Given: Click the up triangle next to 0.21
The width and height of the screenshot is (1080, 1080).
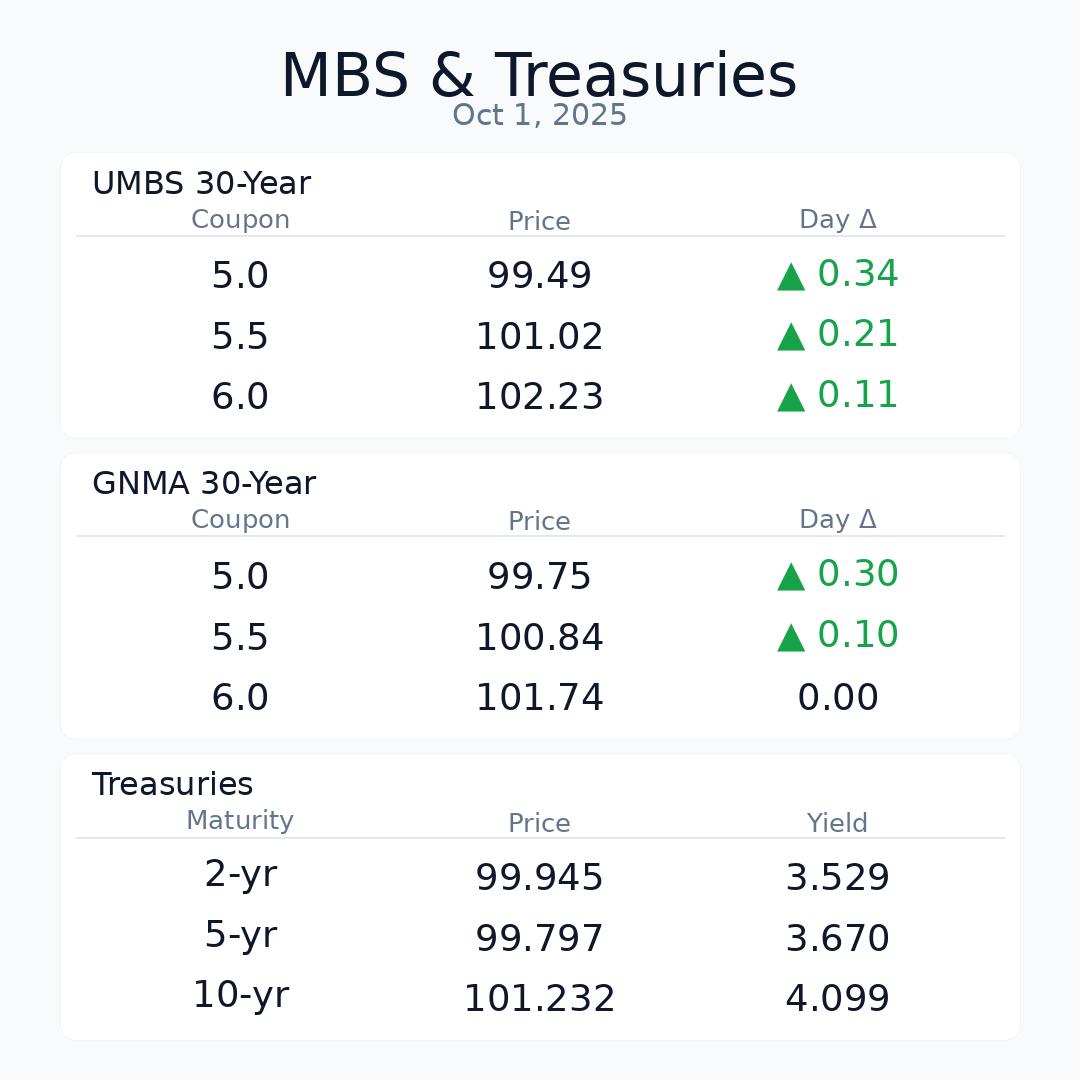Looking at the screenshot, I should coord(791,337).
